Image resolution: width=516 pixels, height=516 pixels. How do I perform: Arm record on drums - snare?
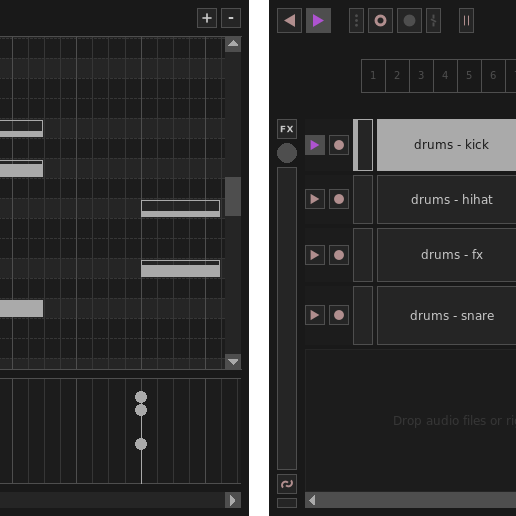click(339, 315)
